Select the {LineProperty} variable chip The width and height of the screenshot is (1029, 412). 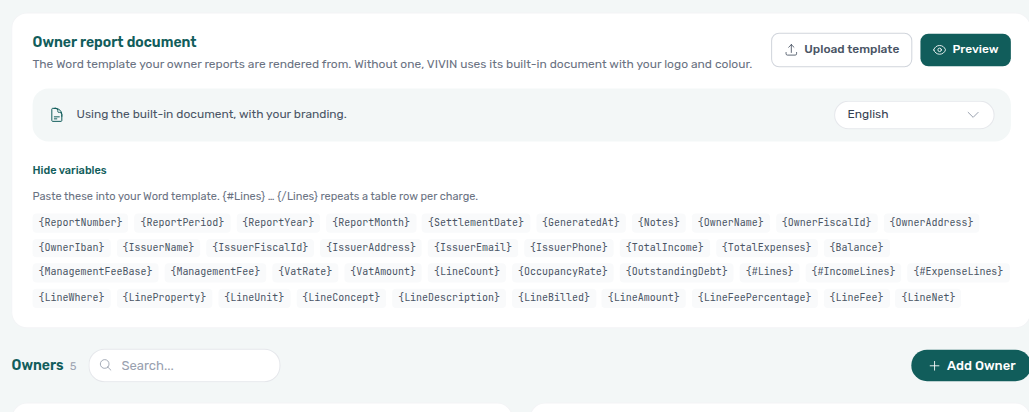tap(165, 298)
